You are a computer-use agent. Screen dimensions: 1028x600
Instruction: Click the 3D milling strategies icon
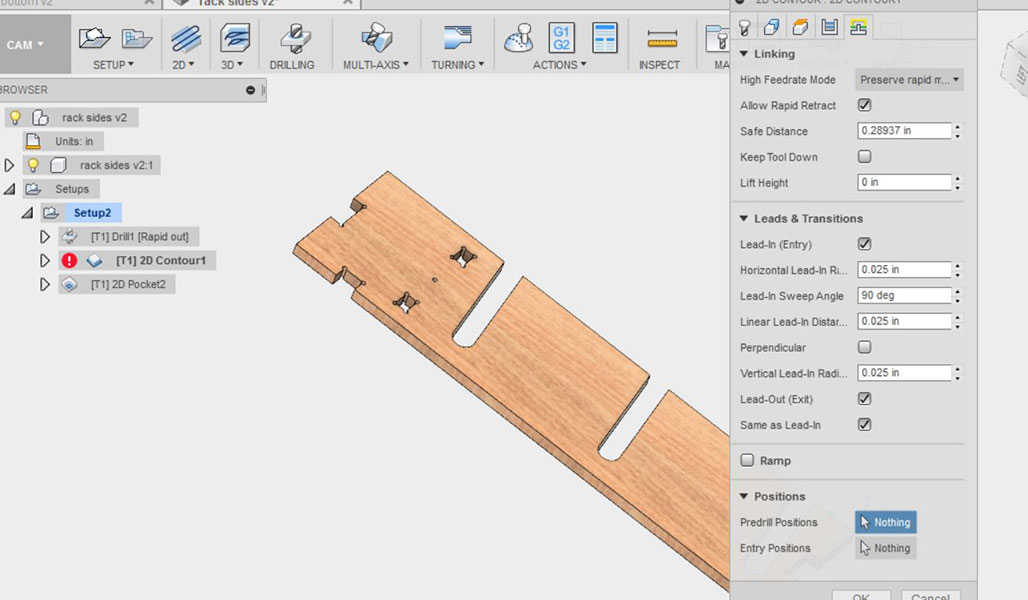pos(235,39)
